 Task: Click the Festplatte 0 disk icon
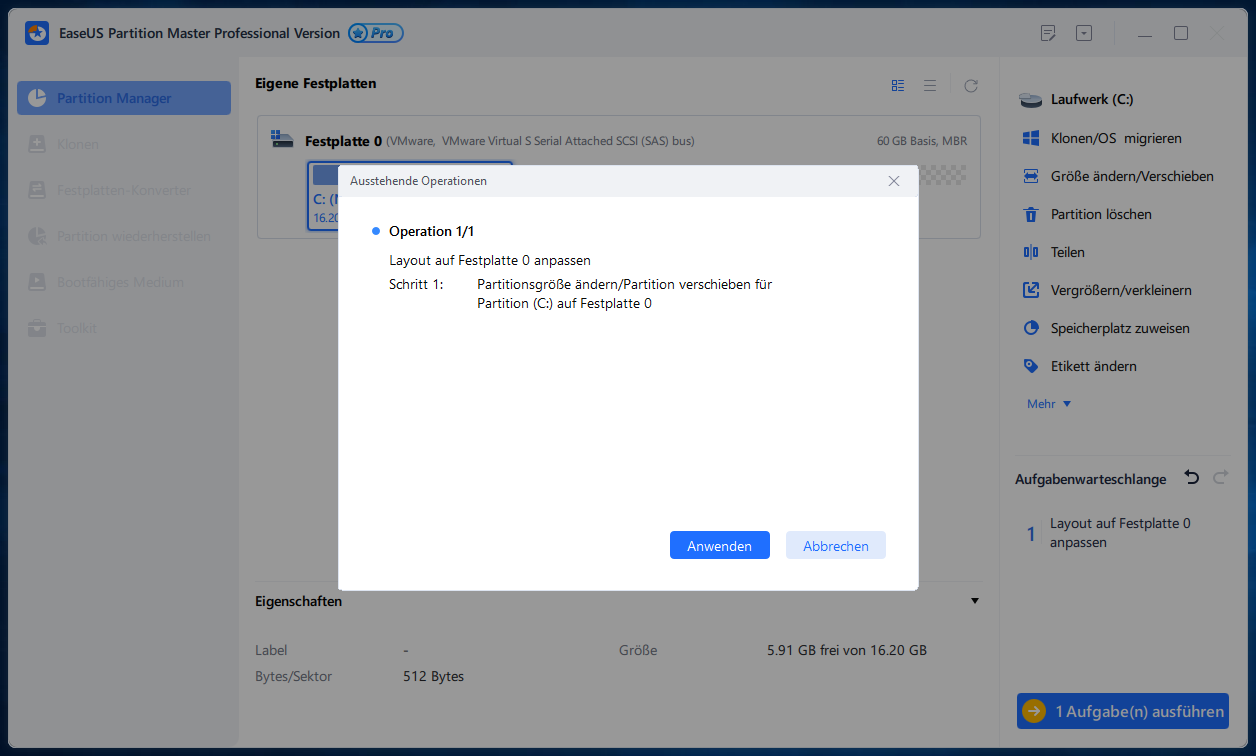pyautogui.click(x=283, y=141)
